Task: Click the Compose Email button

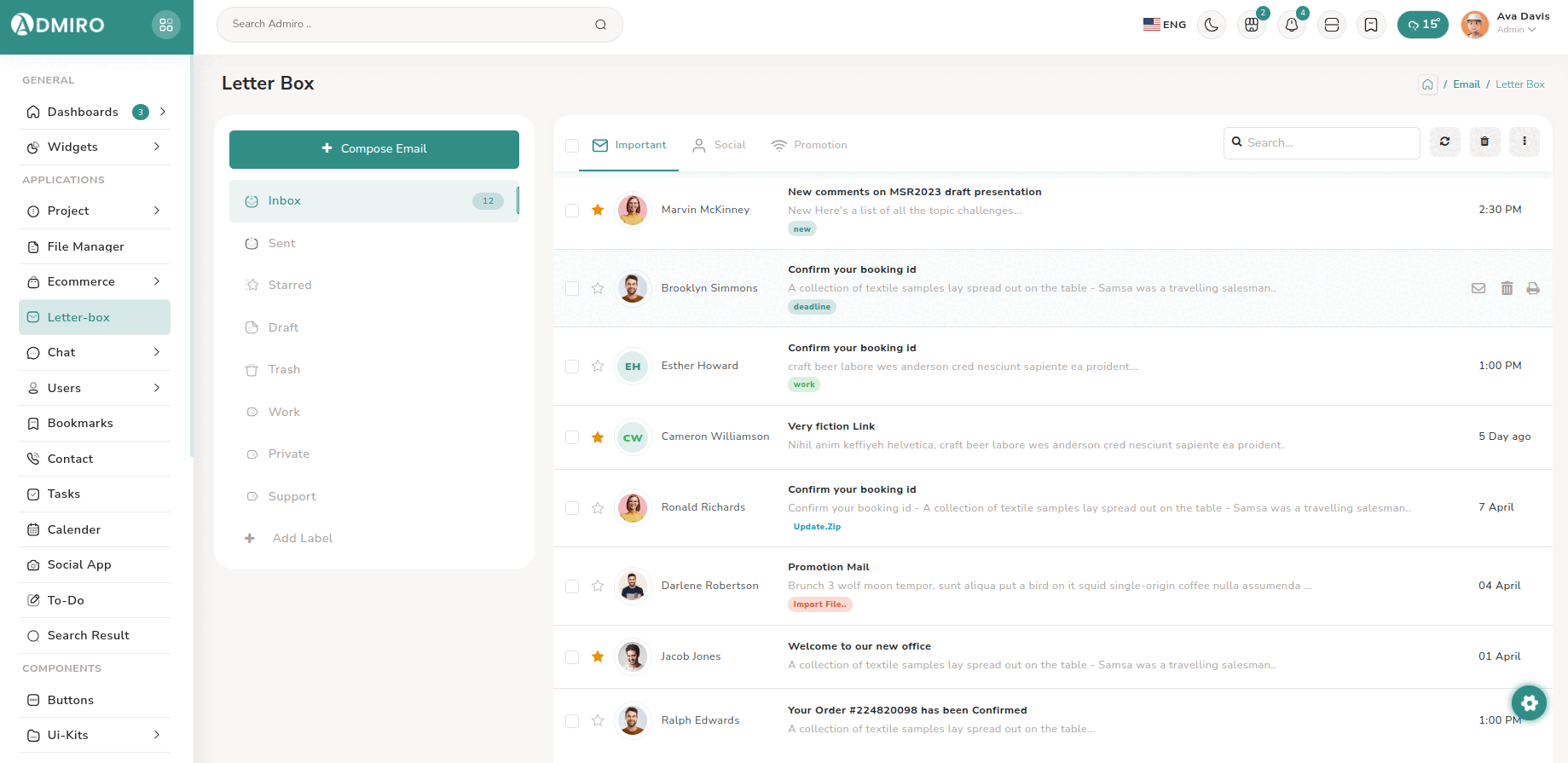Action: coord(373,148)
